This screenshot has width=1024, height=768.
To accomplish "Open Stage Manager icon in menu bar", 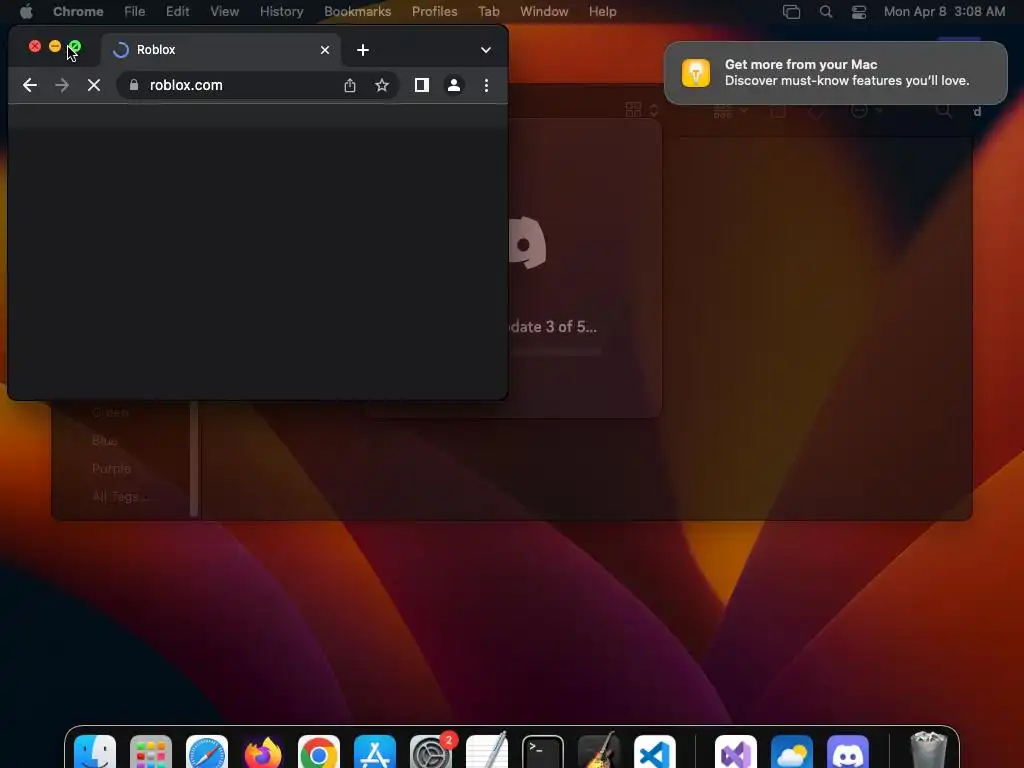I will 792,11.
